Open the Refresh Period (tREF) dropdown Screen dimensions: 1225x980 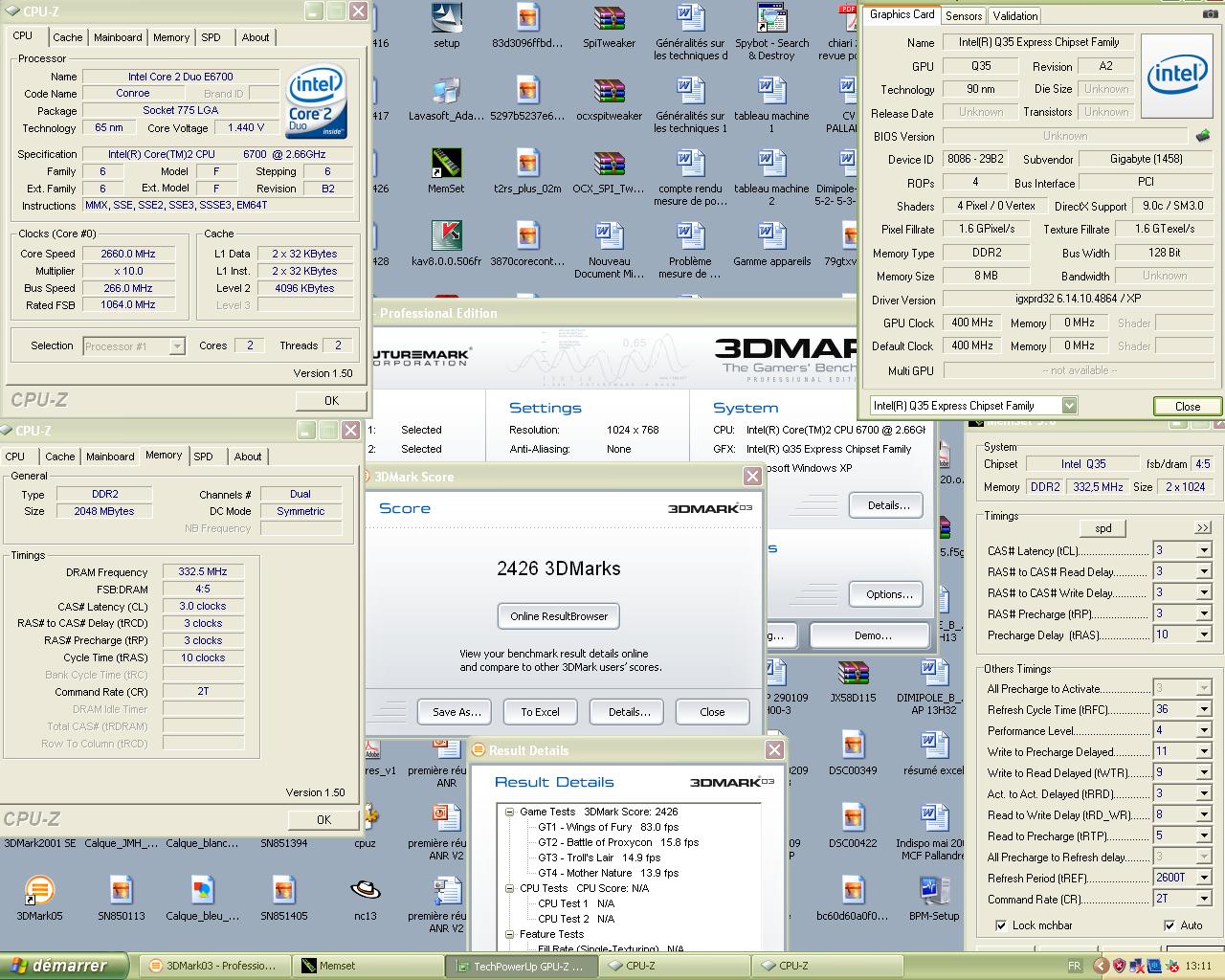pyautogui.click(x=1204, y=878)
